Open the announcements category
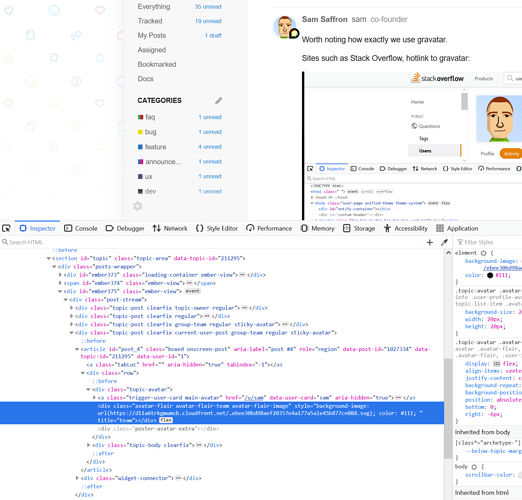 (x=164, y=162)
